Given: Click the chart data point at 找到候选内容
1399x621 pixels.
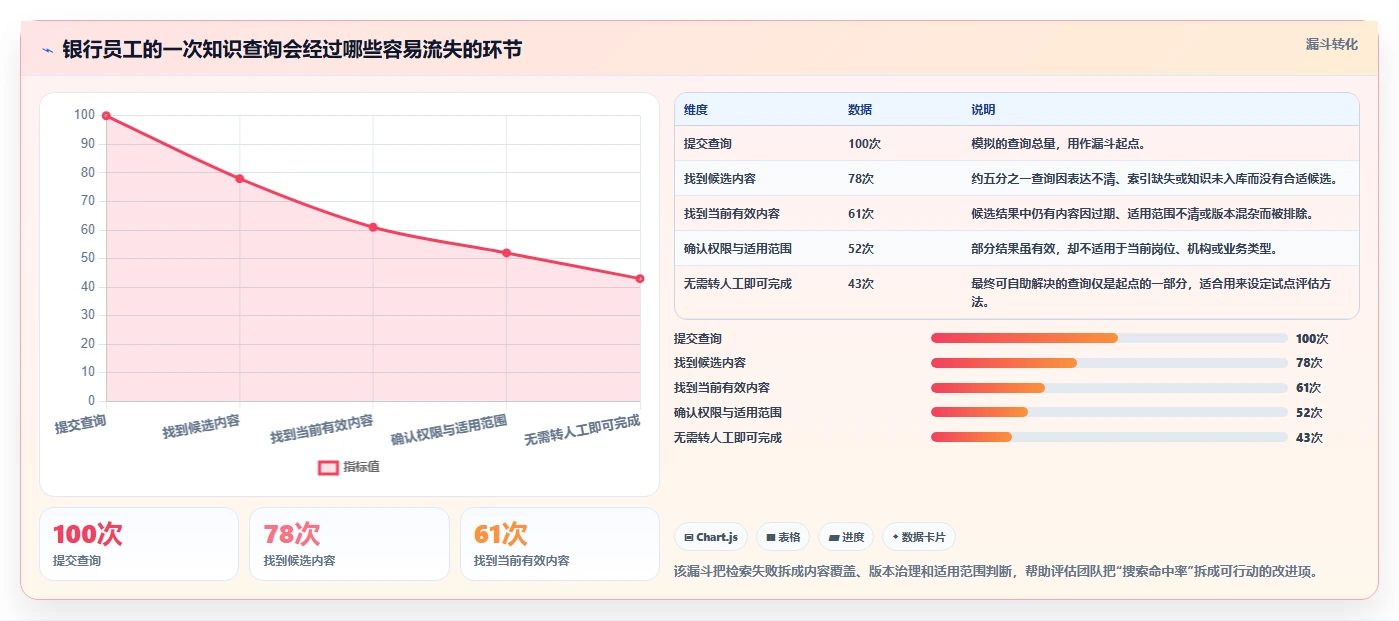Looking at the screenshot, I should [x=239, y=179].
